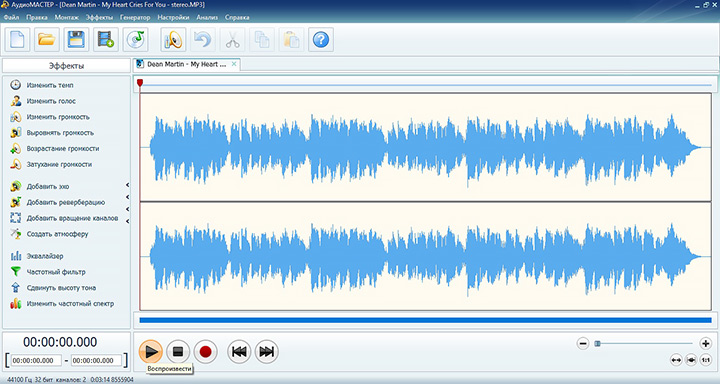
Task: Choose Добавить вращение каналов effect
Action: pos(73,218)
